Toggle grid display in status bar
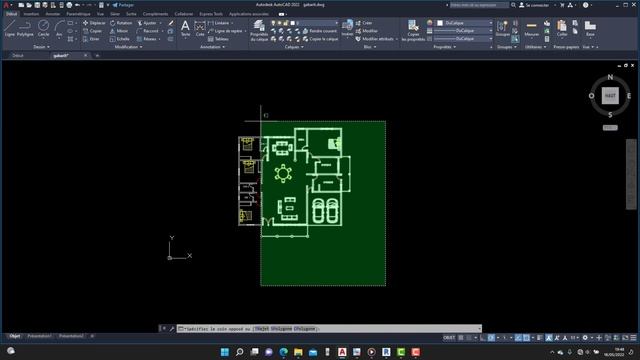This screenshot has width=640, height=360. pyautogui.click(x=461, y=338)
